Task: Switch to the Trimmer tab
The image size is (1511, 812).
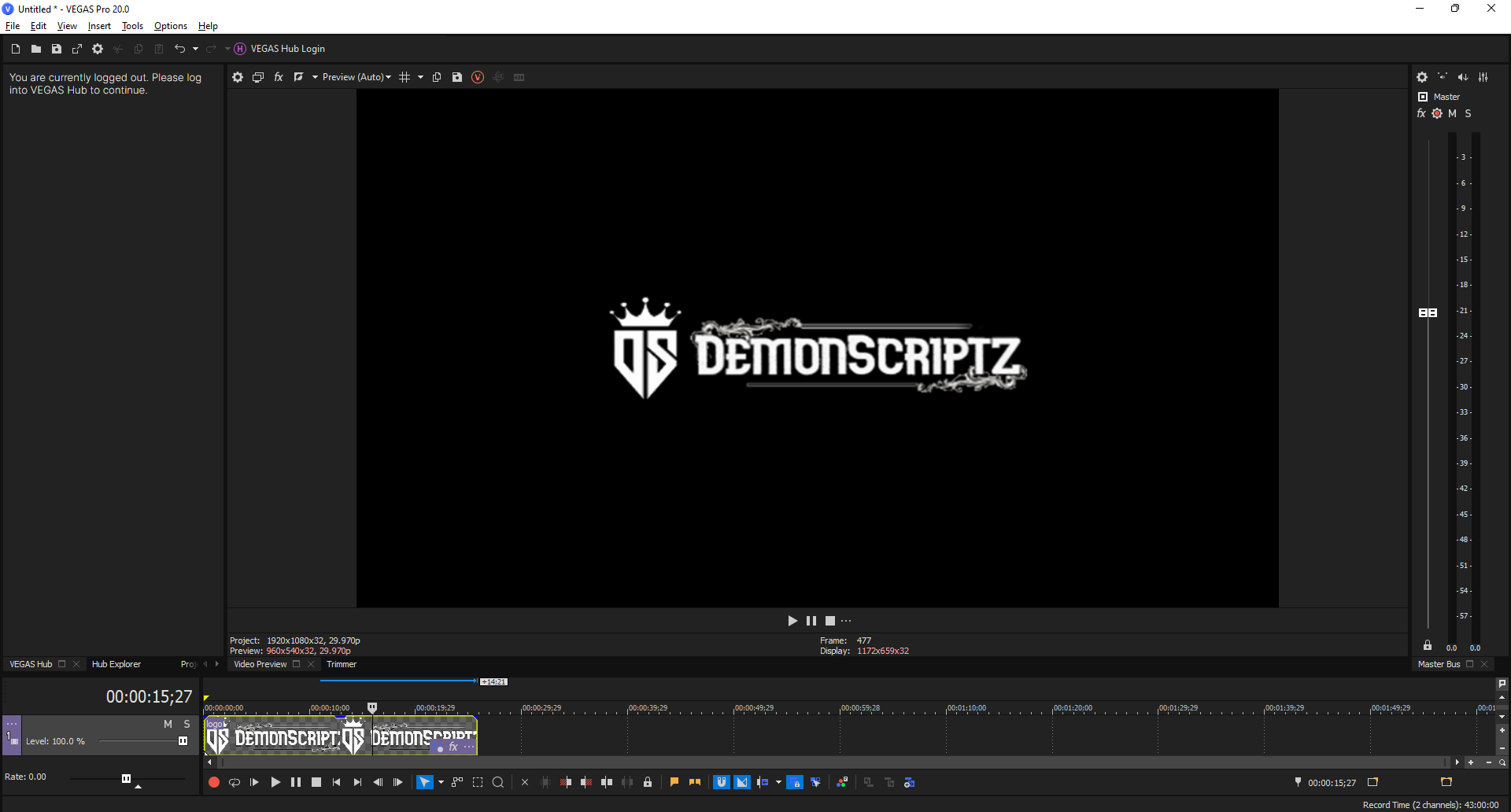Action: [x=342, y=664]
